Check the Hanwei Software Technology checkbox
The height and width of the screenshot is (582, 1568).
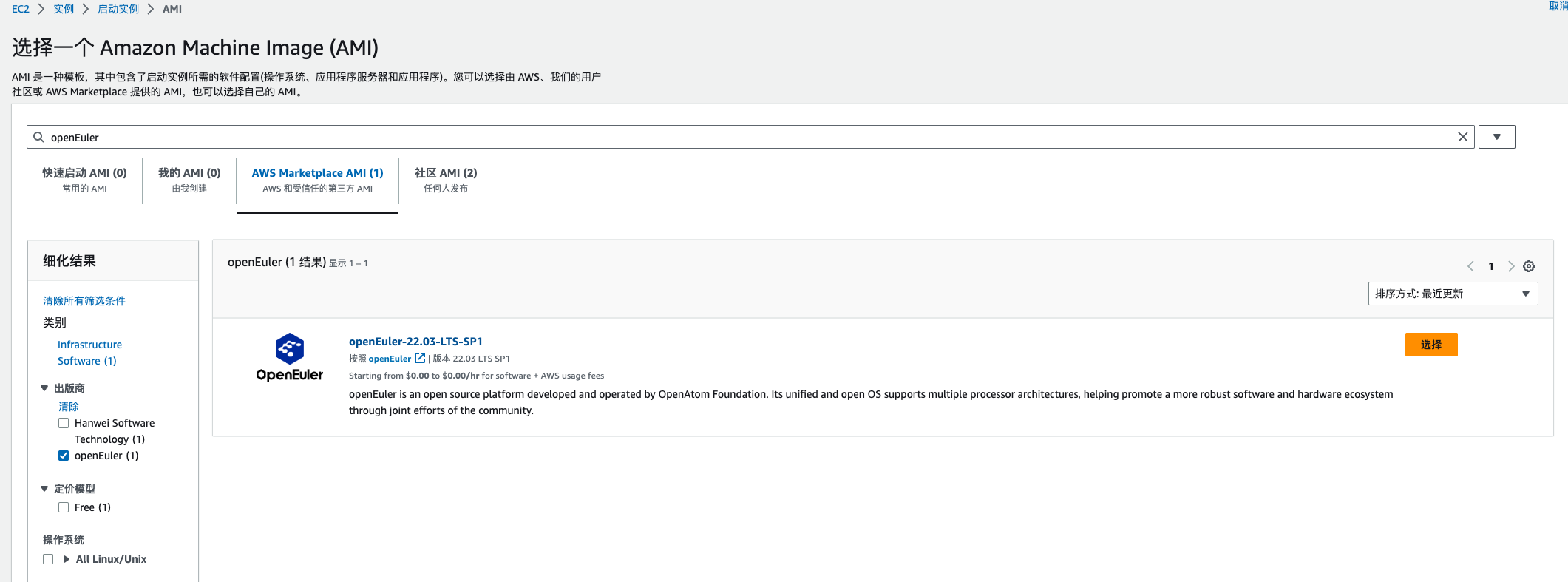64,423
